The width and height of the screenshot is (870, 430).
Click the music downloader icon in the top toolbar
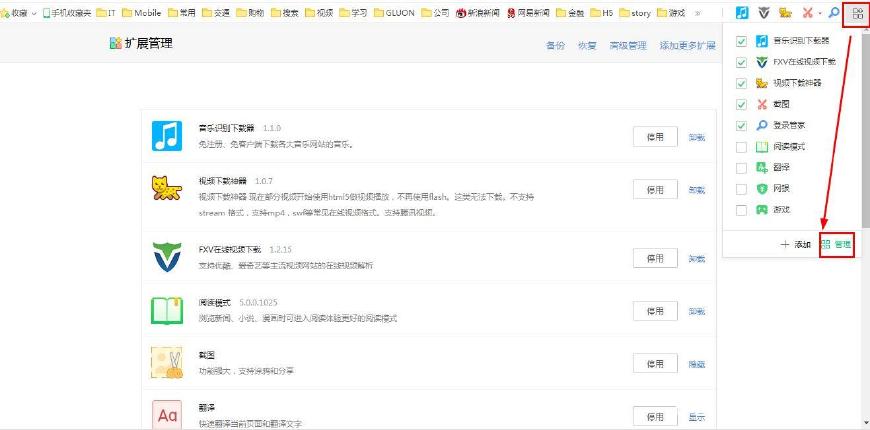click(x=742, y=12)
